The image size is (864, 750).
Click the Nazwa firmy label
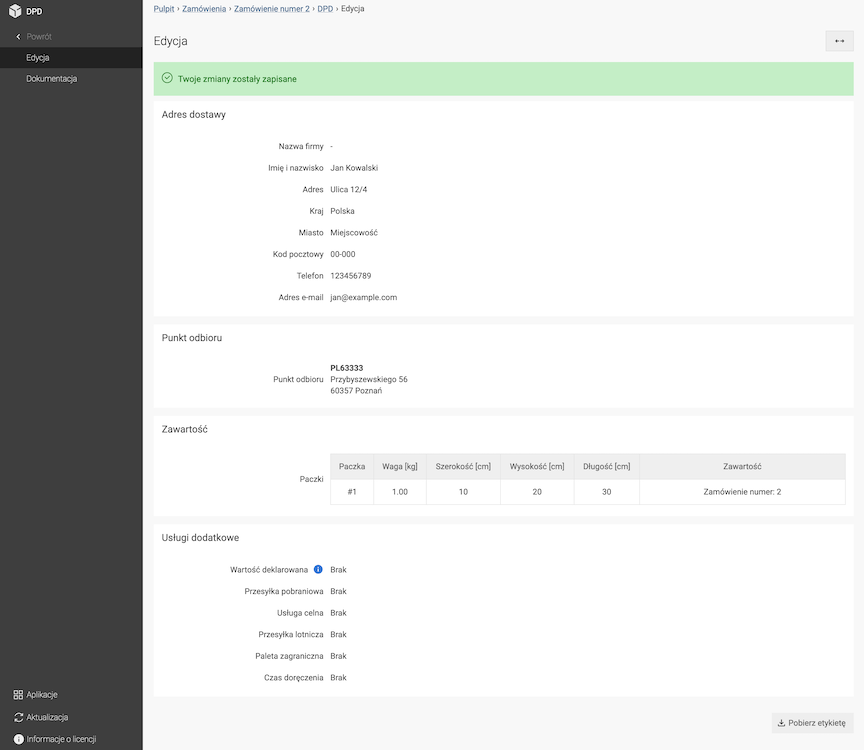[301, 146]
